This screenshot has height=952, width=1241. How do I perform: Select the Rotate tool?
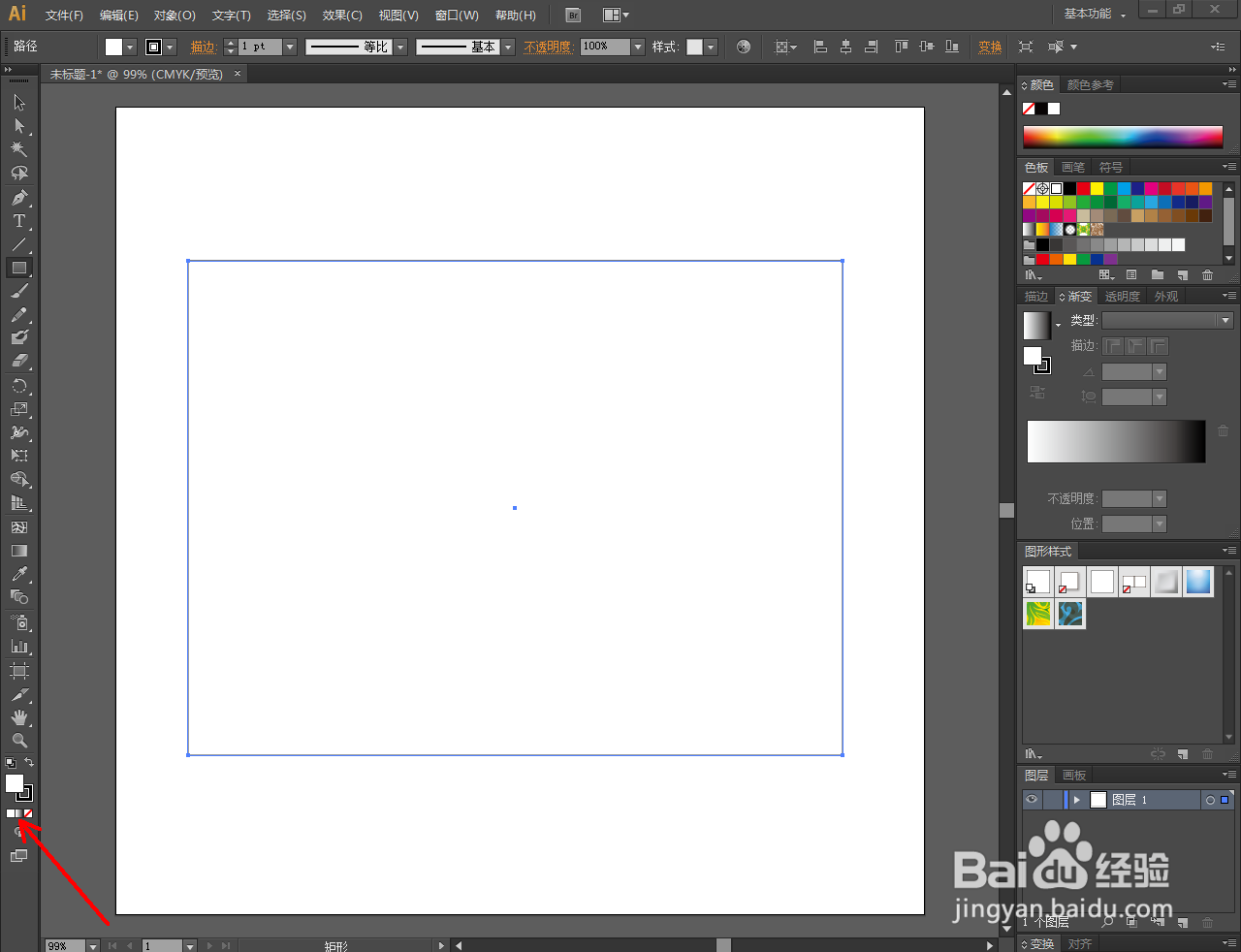(x=19, y=386)
